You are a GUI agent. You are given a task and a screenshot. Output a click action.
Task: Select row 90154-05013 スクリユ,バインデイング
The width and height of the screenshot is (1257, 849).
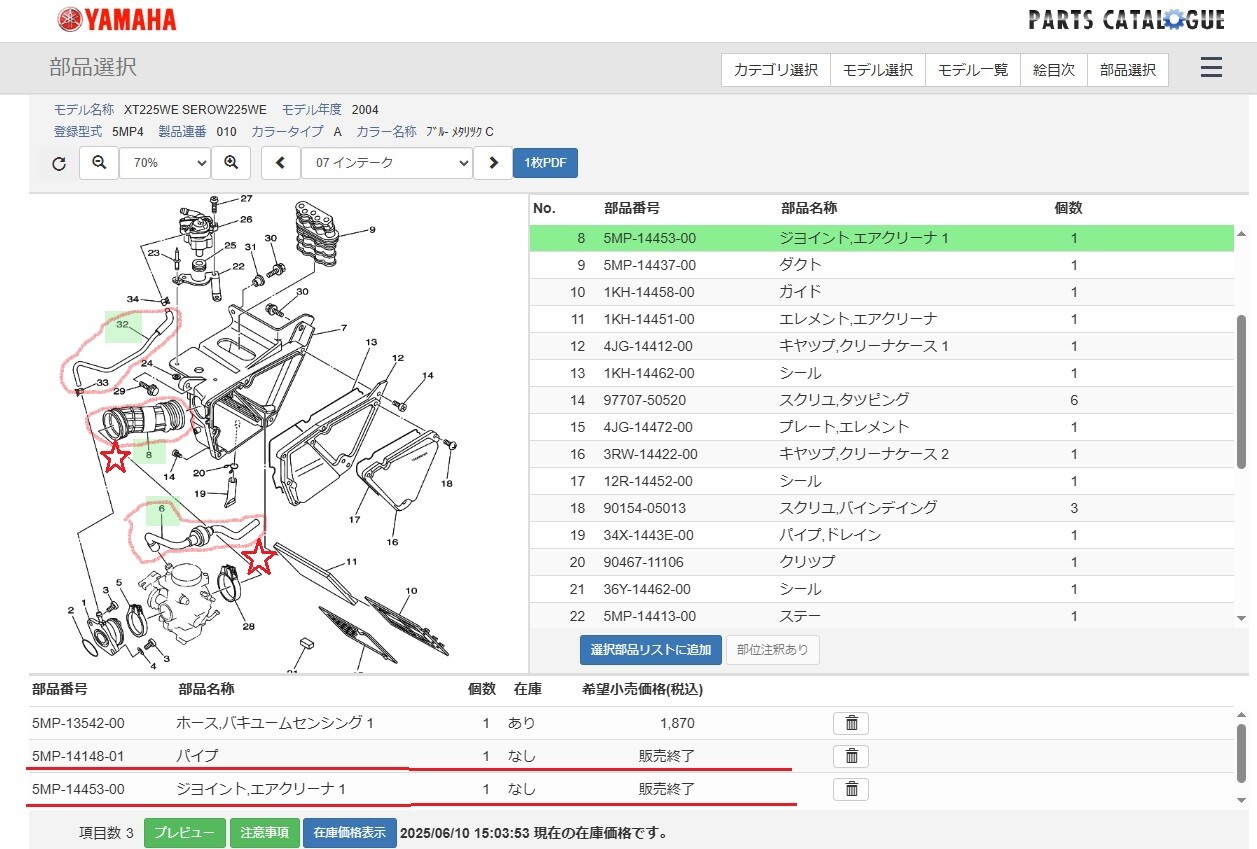tap(880, 508)
